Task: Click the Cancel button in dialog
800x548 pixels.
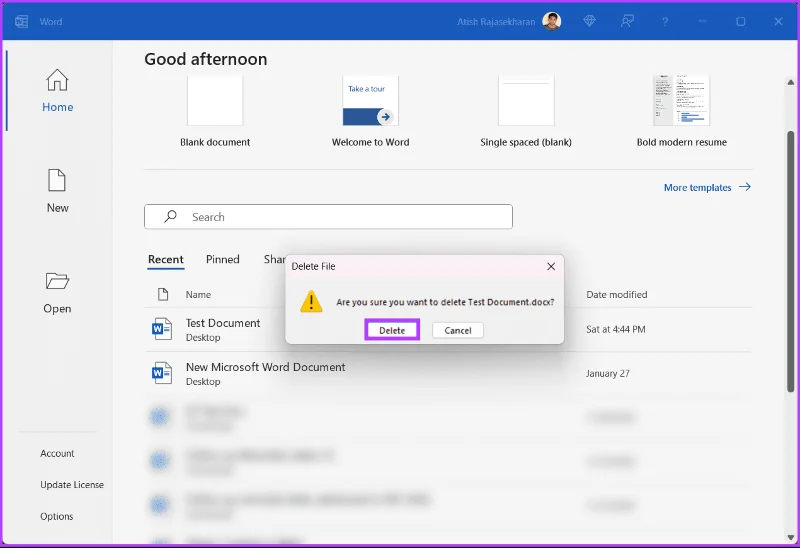Action: [x=458, y=330]
